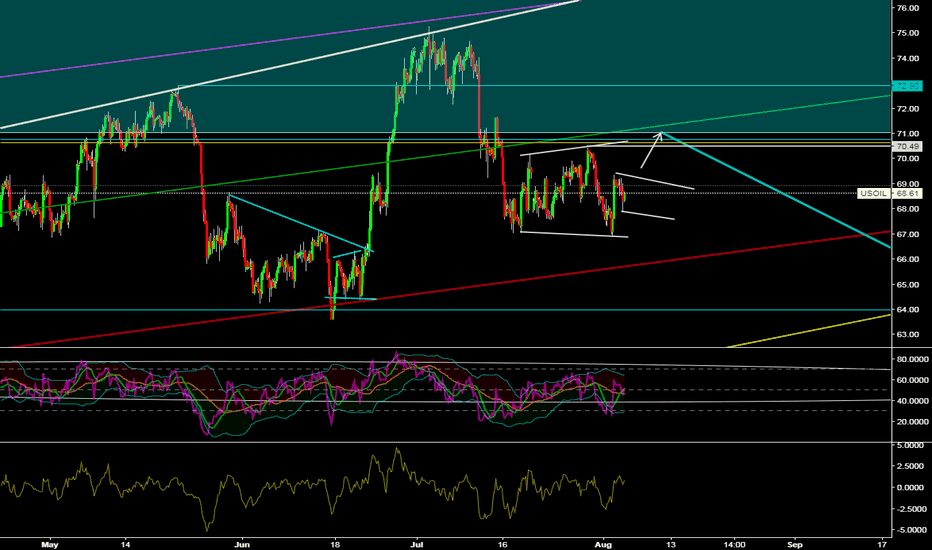Click the 67.00 price axis label
The width and height of the screenshot is (932, 550).
(x=908, y=234)
